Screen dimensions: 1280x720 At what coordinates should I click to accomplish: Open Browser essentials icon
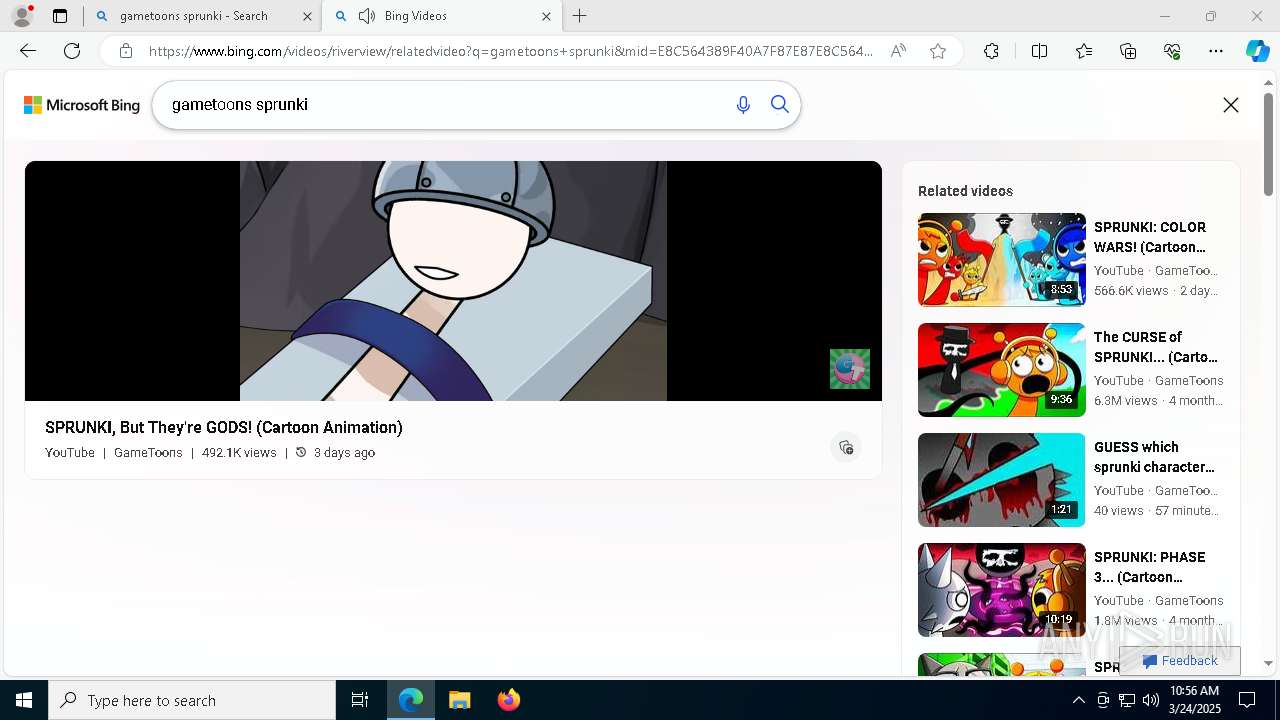[x=1172, y=51]
